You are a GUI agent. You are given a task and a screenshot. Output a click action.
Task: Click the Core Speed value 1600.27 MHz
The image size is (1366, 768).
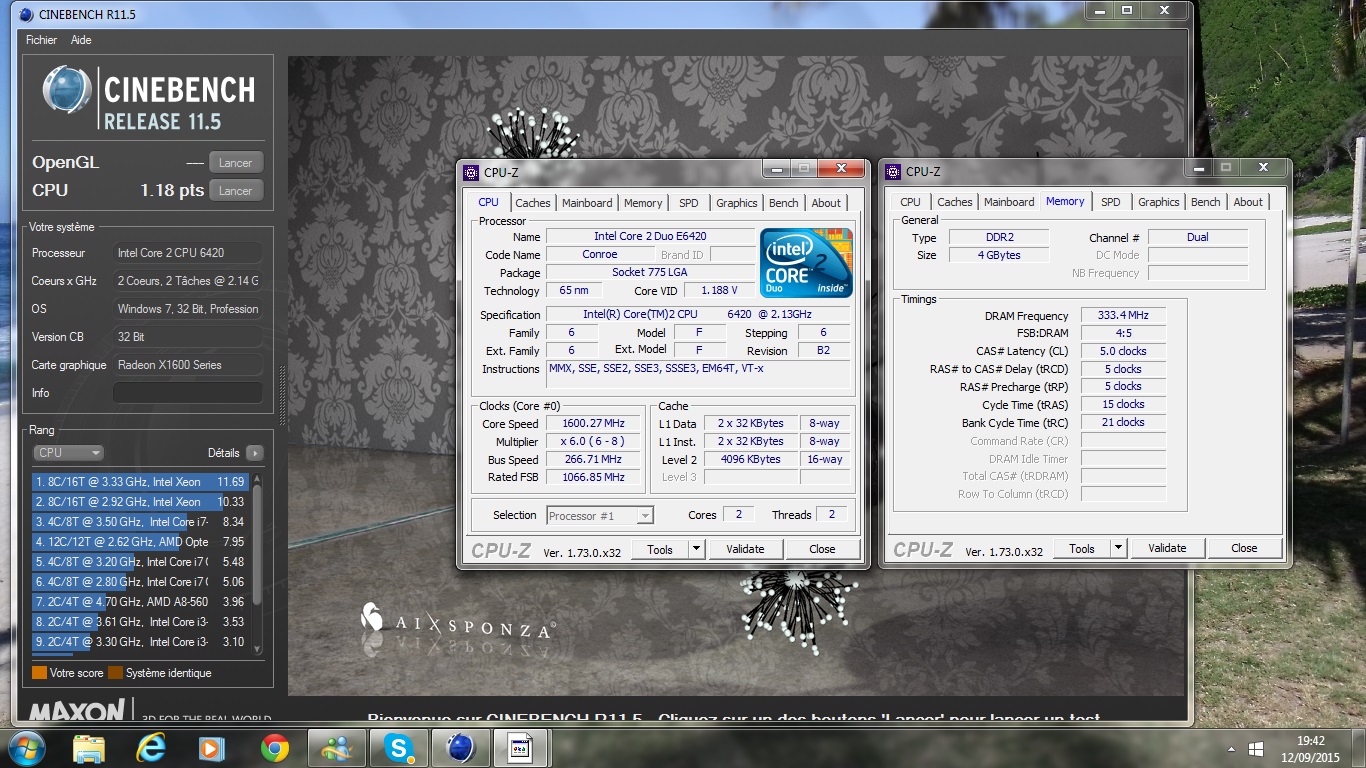point(593,424)
